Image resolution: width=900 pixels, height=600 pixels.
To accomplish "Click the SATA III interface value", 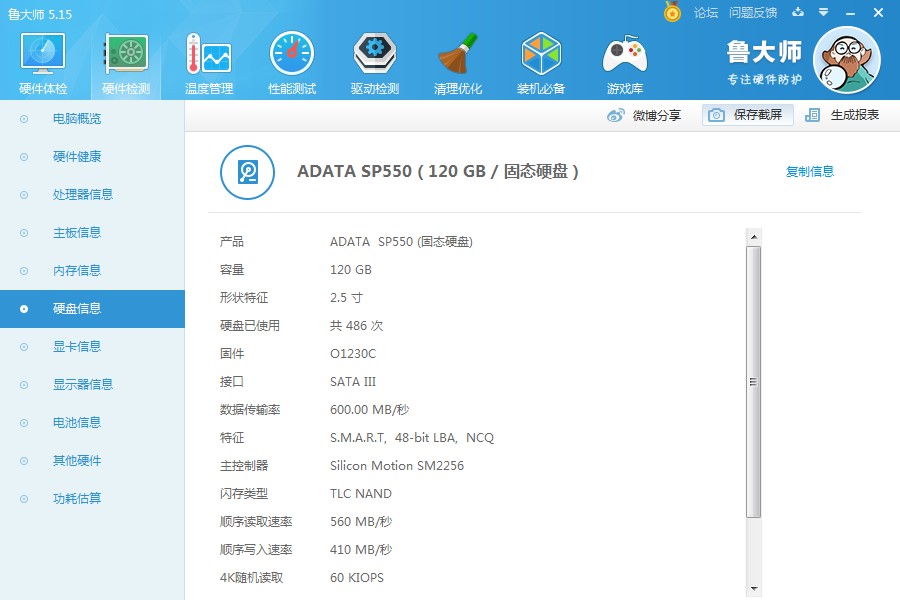I will [352, 382].
